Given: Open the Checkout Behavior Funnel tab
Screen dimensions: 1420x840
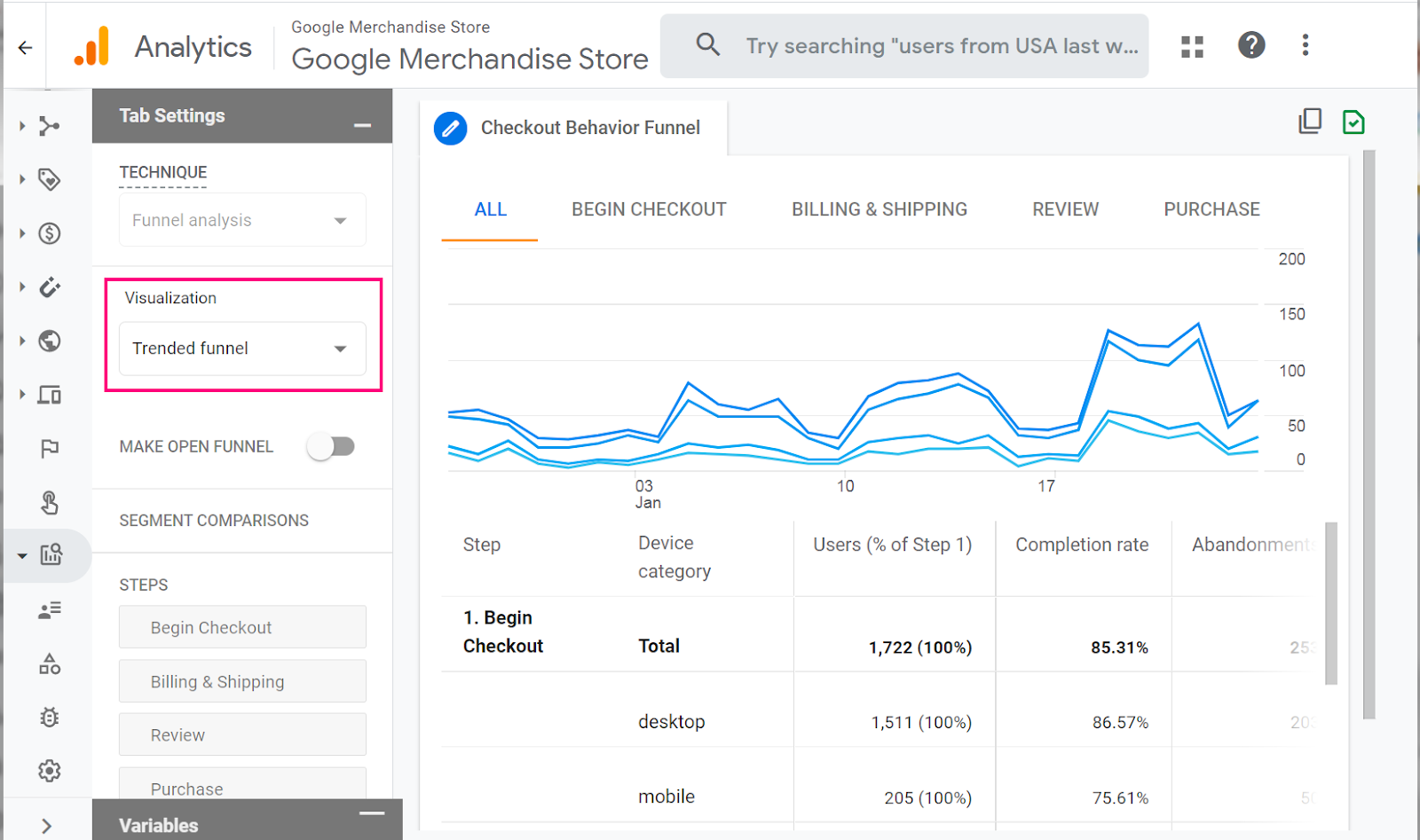Looking at the screenshot, I should (x=573, y=129).
